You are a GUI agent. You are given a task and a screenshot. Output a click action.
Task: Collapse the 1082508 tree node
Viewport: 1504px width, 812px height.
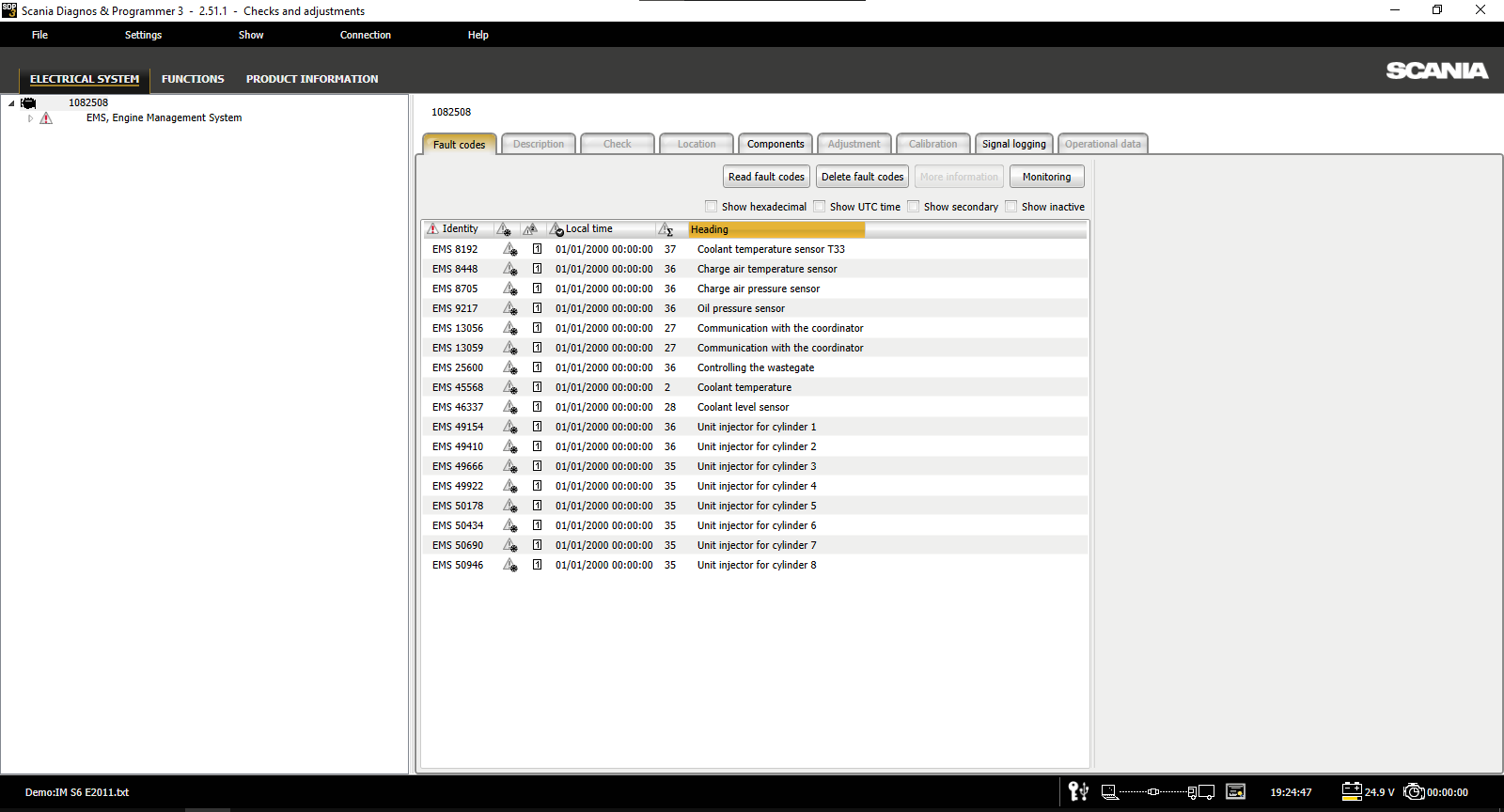(x=11, y=103)
